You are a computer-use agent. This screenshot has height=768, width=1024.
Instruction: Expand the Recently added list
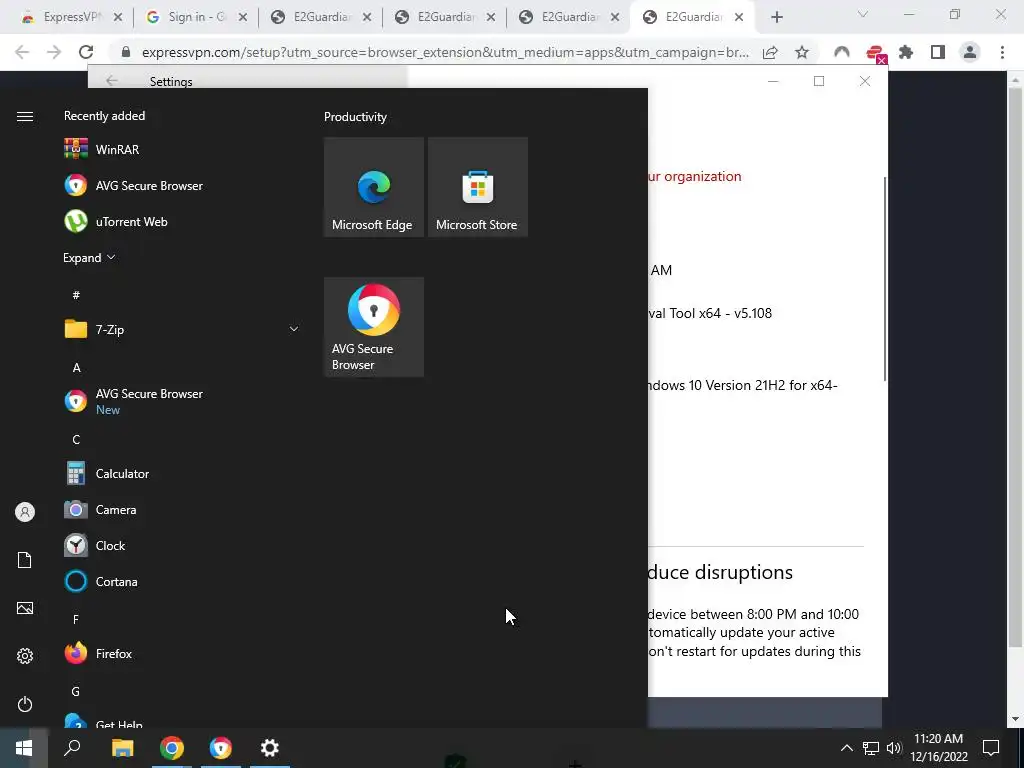point(89,258)
